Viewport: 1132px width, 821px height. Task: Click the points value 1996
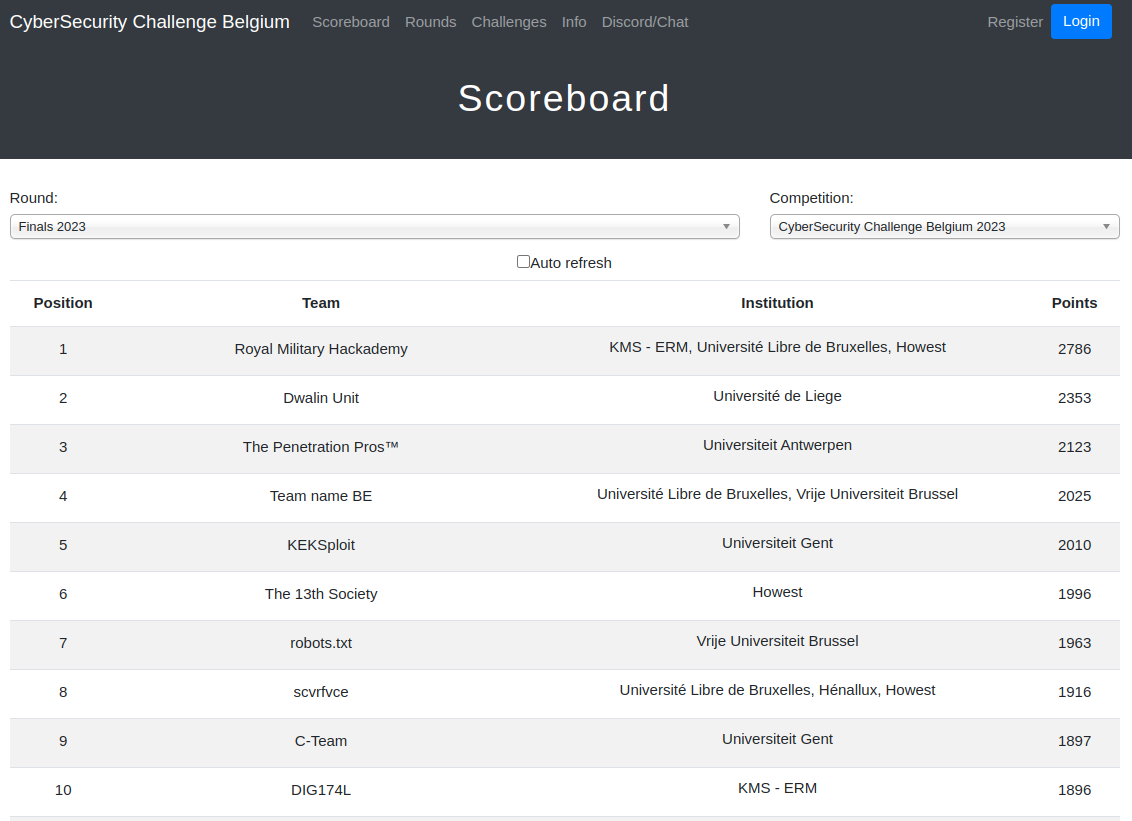point(1074,594)
